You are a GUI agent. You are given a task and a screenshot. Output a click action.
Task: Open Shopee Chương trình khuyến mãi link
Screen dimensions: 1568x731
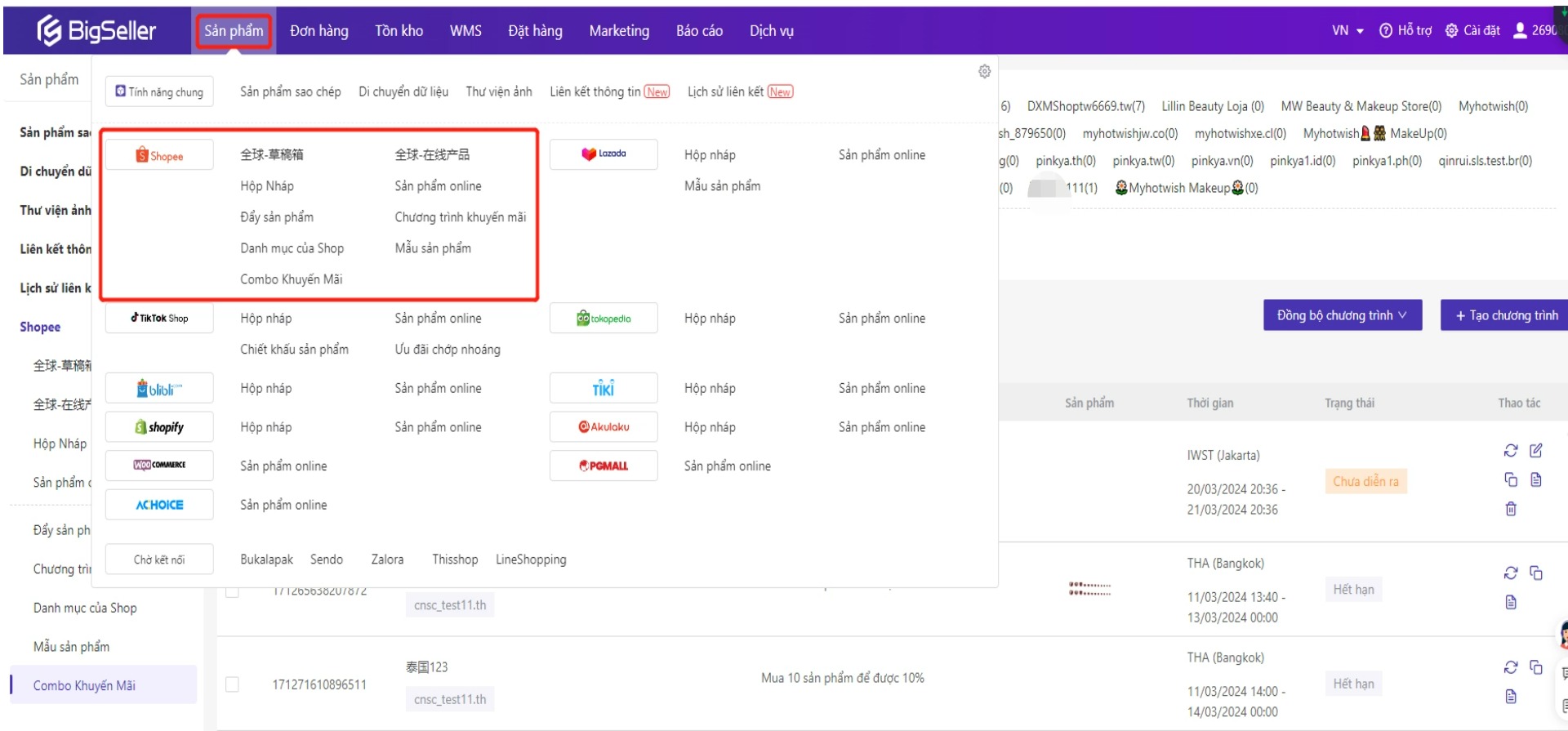click(460, 217)
